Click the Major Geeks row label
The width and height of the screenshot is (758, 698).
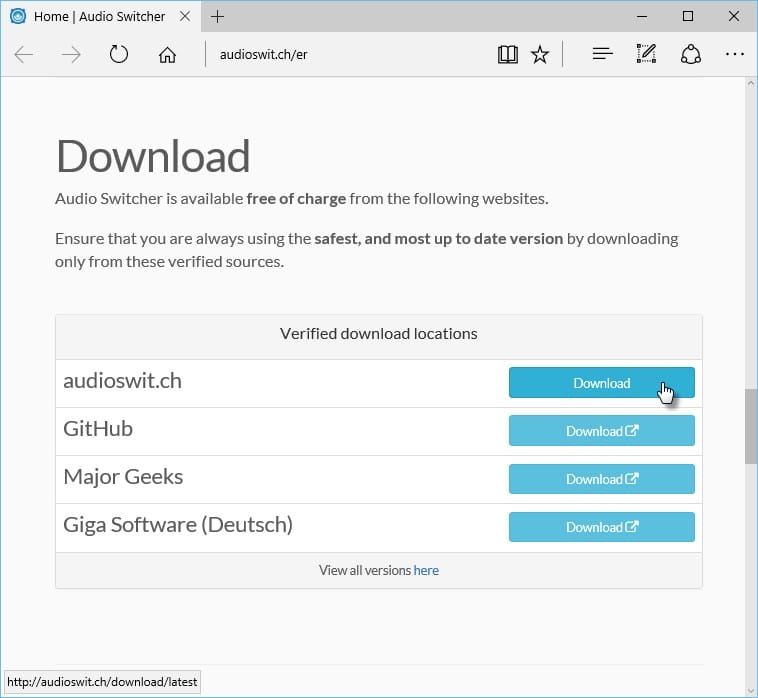[x=123, y=477]
